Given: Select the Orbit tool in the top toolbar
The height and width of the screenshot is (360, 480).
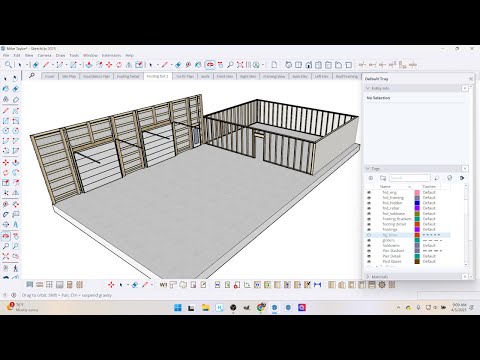Looking at the screenshot, I should 210,65.
